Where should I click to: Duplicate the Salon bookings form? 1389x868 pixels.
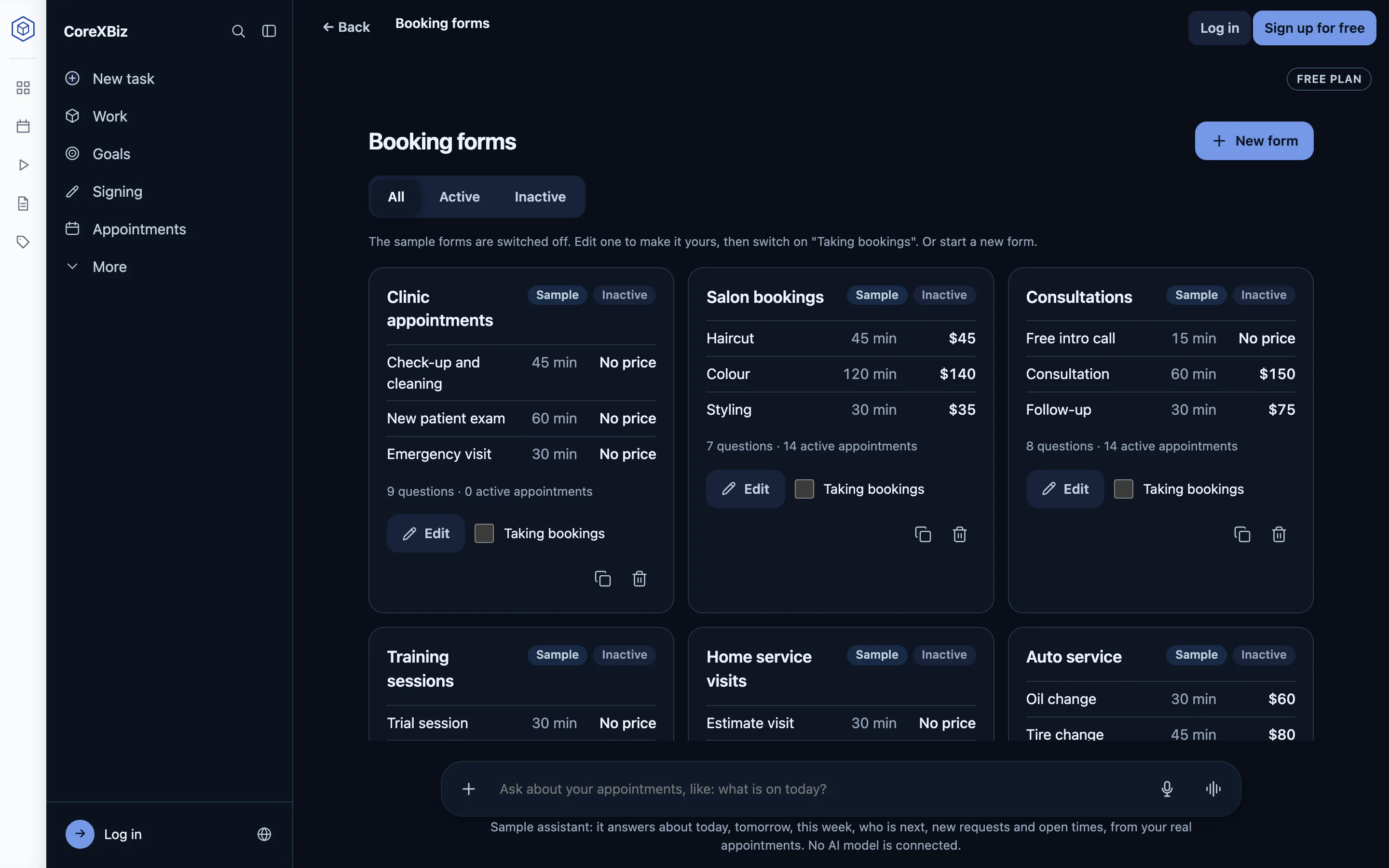click(923, 534)
